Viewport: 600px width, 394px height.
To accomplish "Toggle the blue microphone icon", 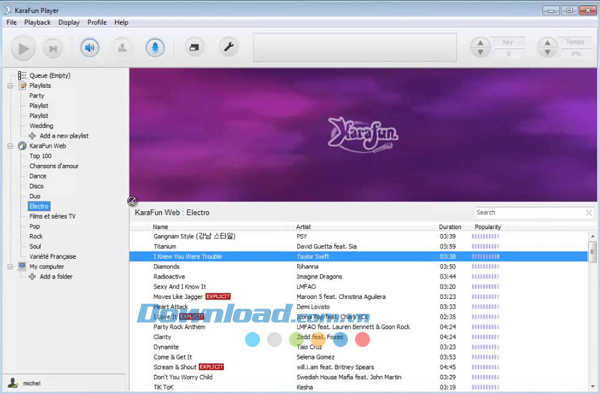I will (155, 48).
